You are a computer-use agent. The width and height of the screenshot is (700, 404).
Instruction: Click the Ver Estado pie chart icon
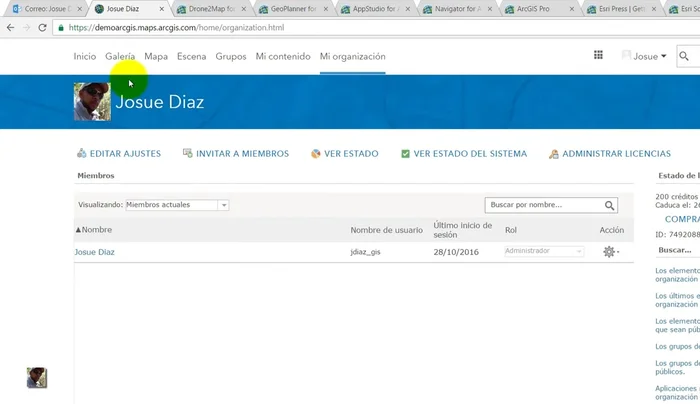point(316,154)
